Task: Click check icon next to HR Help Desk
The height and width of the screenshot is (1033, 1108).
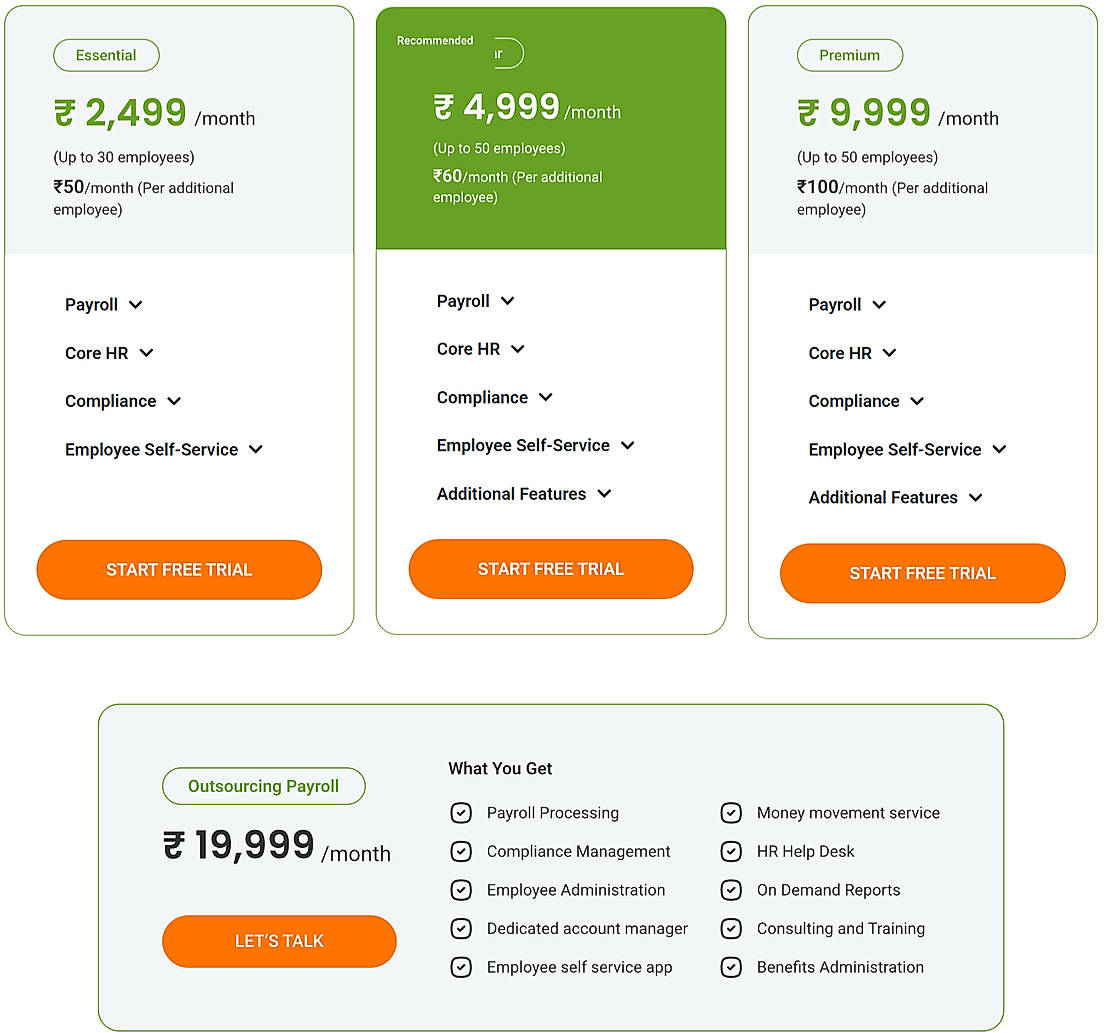Action: tap(731, 852)
